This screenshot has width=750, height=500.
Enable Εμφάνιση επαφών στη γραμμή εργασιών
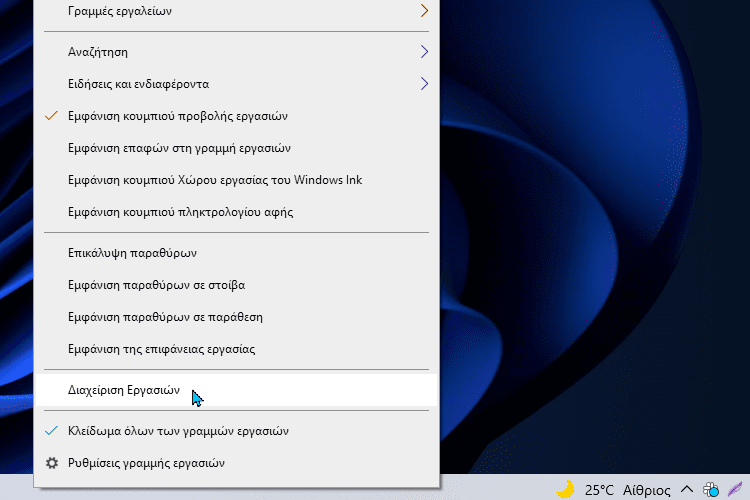tap(178, 148)
